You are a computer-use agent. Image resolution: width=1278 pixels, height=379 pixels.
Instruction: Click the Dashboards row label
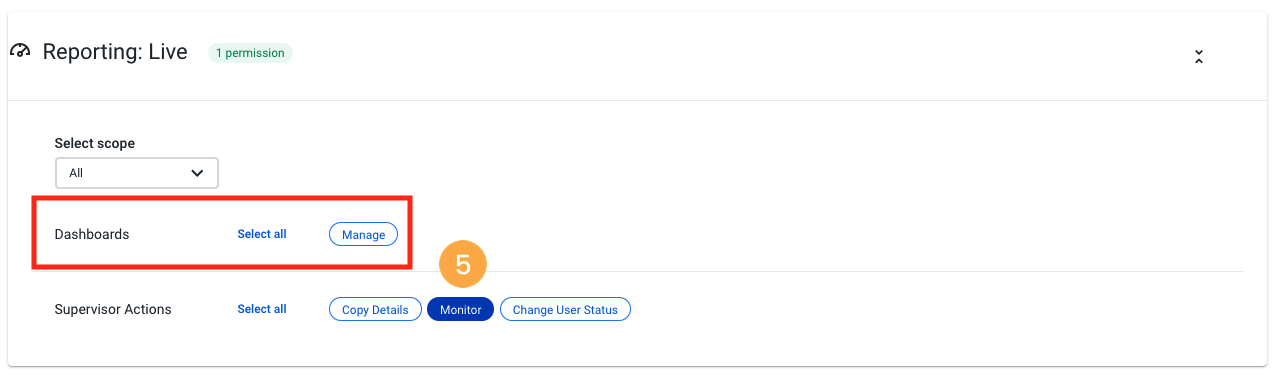pos(92,234)
